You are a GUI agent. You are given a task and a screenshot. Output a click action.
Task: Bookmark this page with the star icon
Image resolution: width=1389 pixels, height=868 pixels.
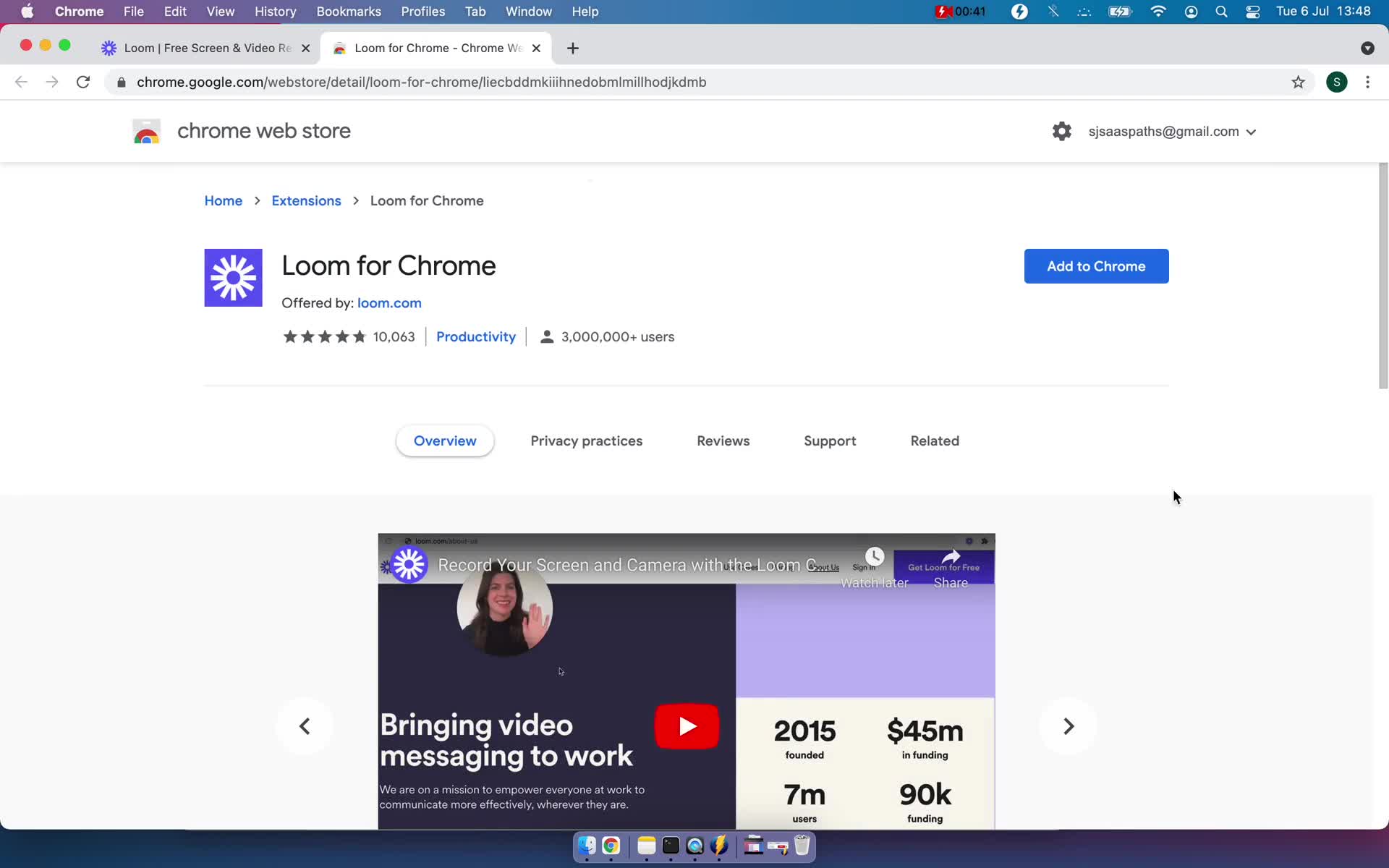1298,82
